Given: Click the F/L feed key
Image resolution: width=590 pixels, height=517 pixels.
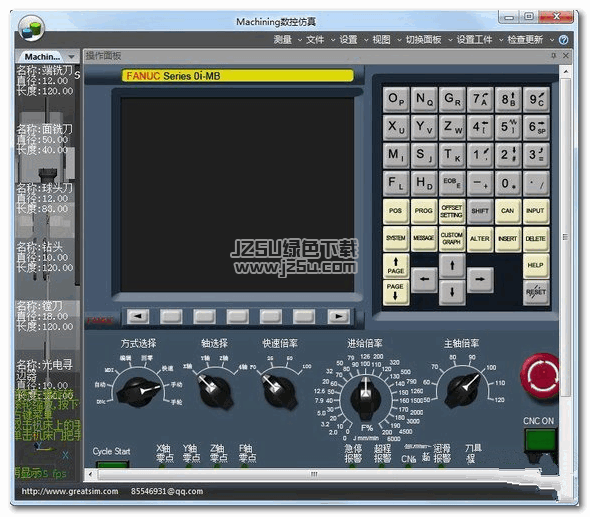Looking at the screenshot, I should coord(396,184).
